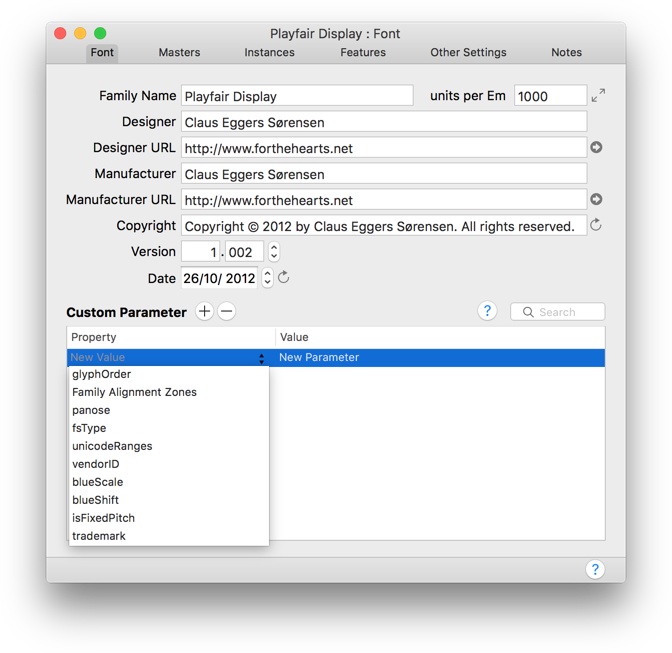672x653 pixels.
Task: Refresh the Copyright field with reload icon
Action: tap(596, 225)
